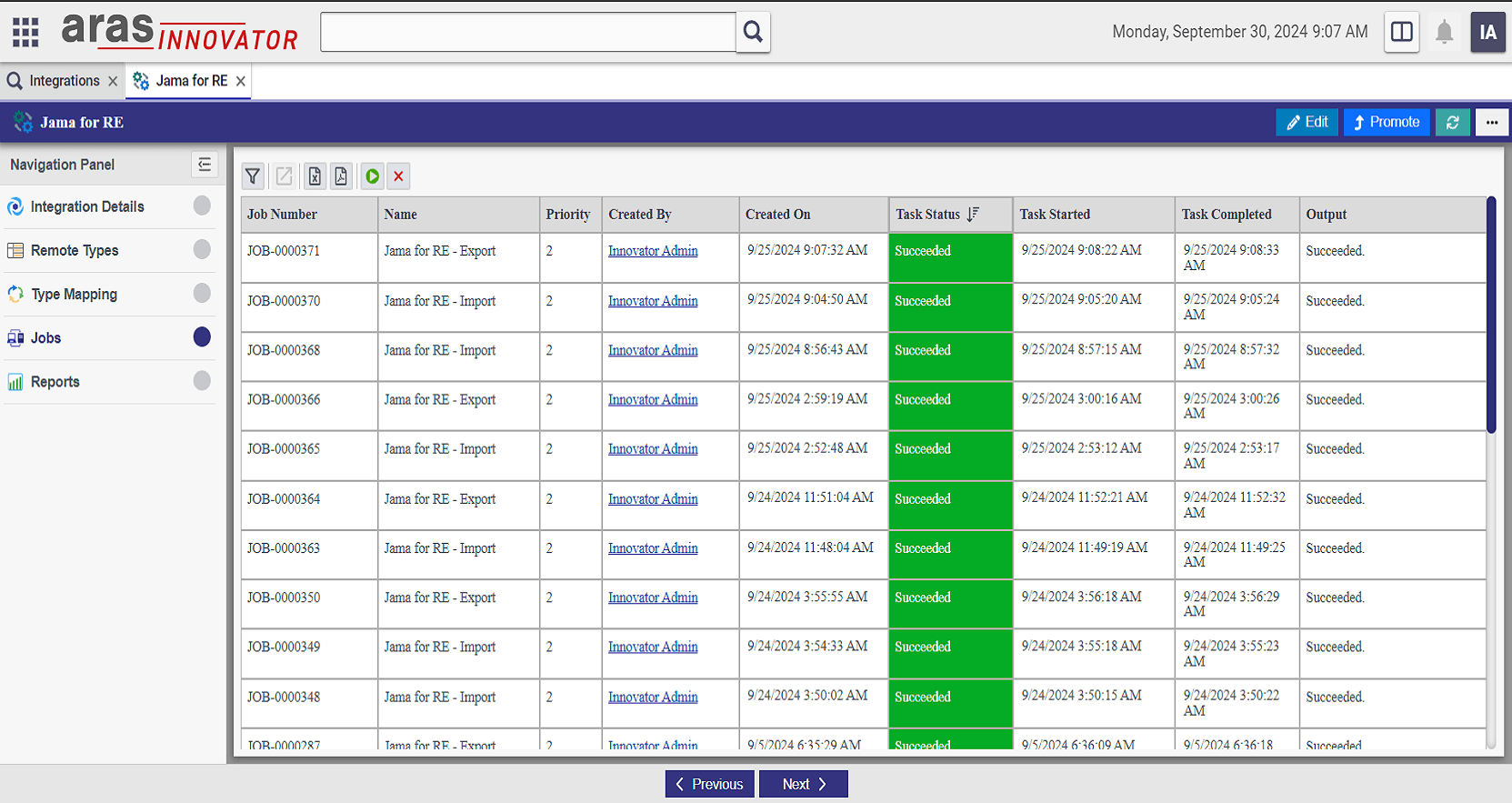1512x803 pixels.
Task: Click the Jobs icon in navigation panel
Action: point(15,338)
